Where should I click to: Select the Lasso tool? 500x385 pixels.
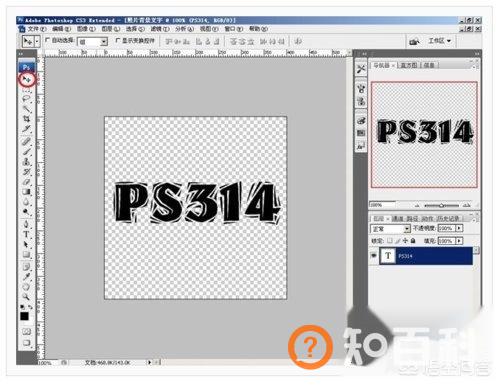coord(26,99)
